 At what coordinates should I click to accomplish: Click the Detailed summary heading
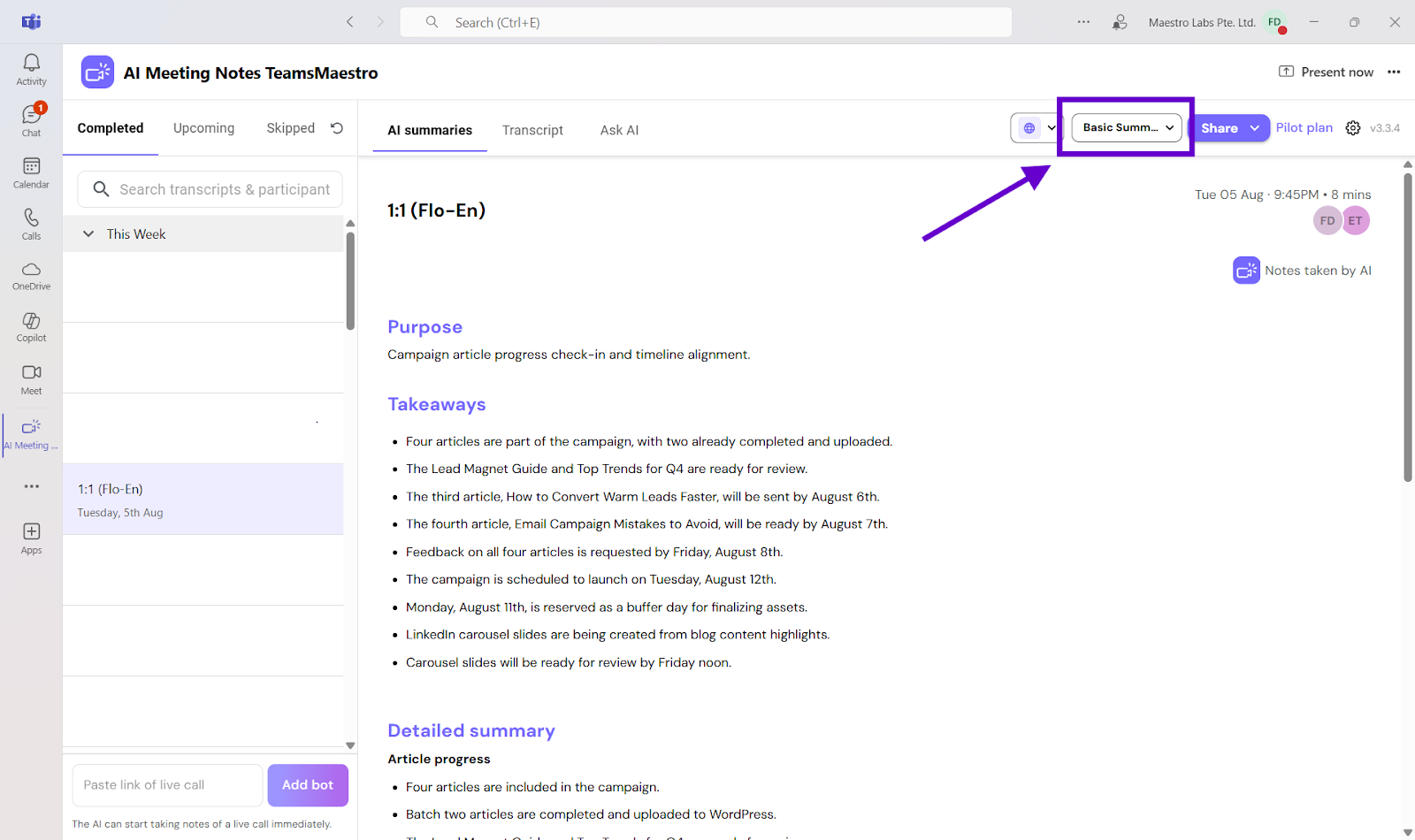coord(471,730)
